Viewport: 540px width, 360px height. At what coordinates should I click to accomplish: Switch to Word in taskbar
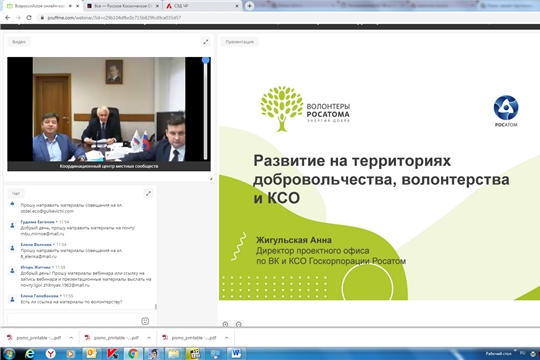[236, 354]
